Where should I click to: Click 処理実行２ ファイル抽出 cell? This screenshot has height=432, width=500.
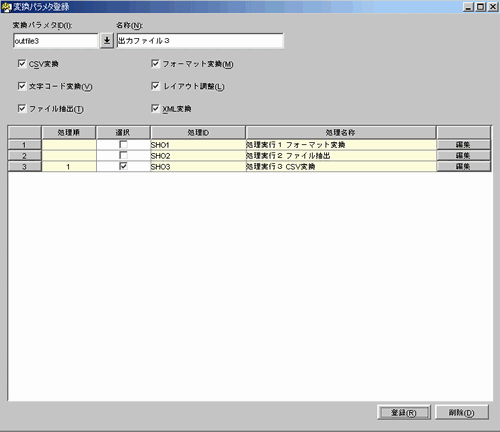(x=341, y=156)
